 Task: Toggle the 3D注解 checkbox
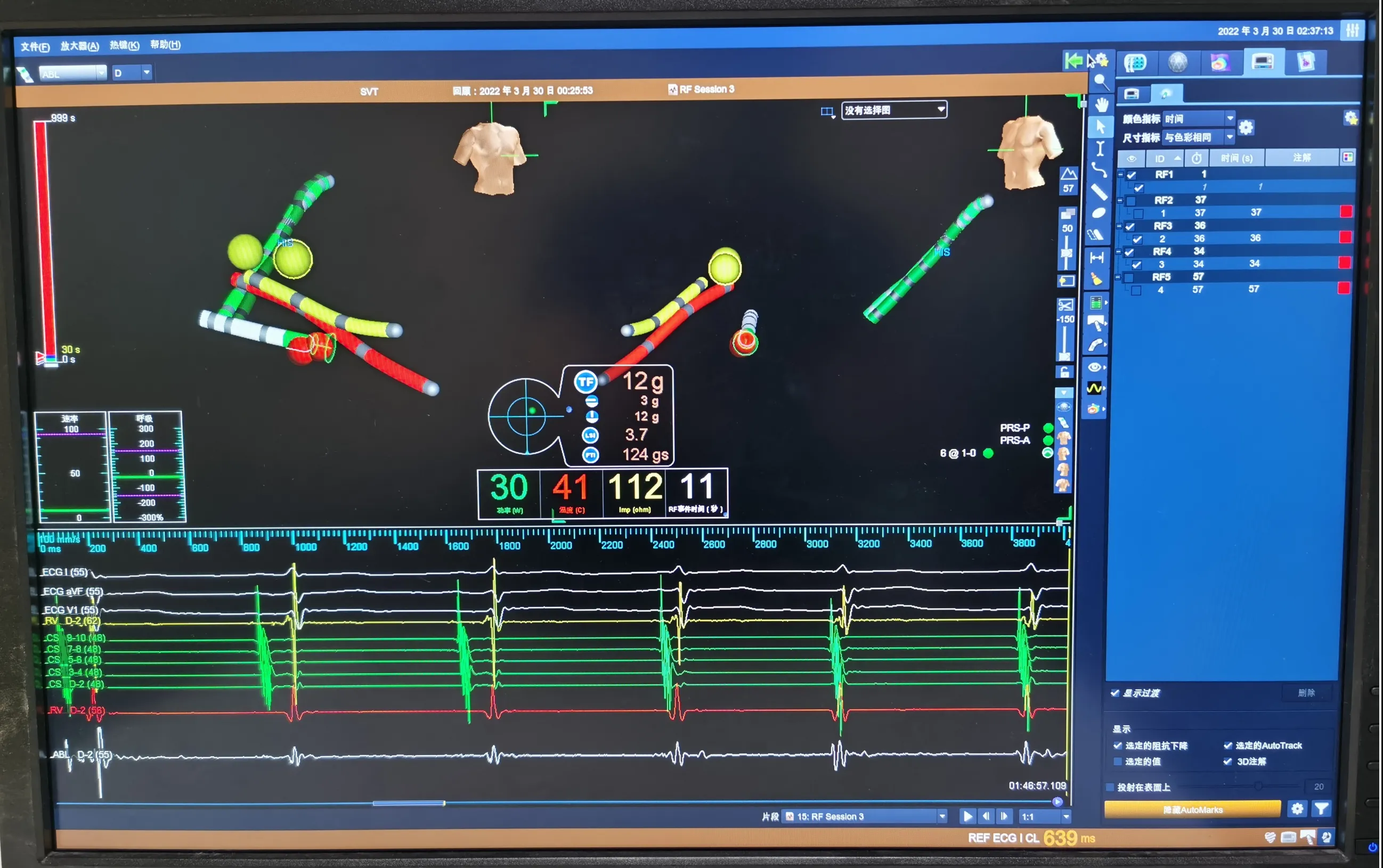pos(1228,761)
